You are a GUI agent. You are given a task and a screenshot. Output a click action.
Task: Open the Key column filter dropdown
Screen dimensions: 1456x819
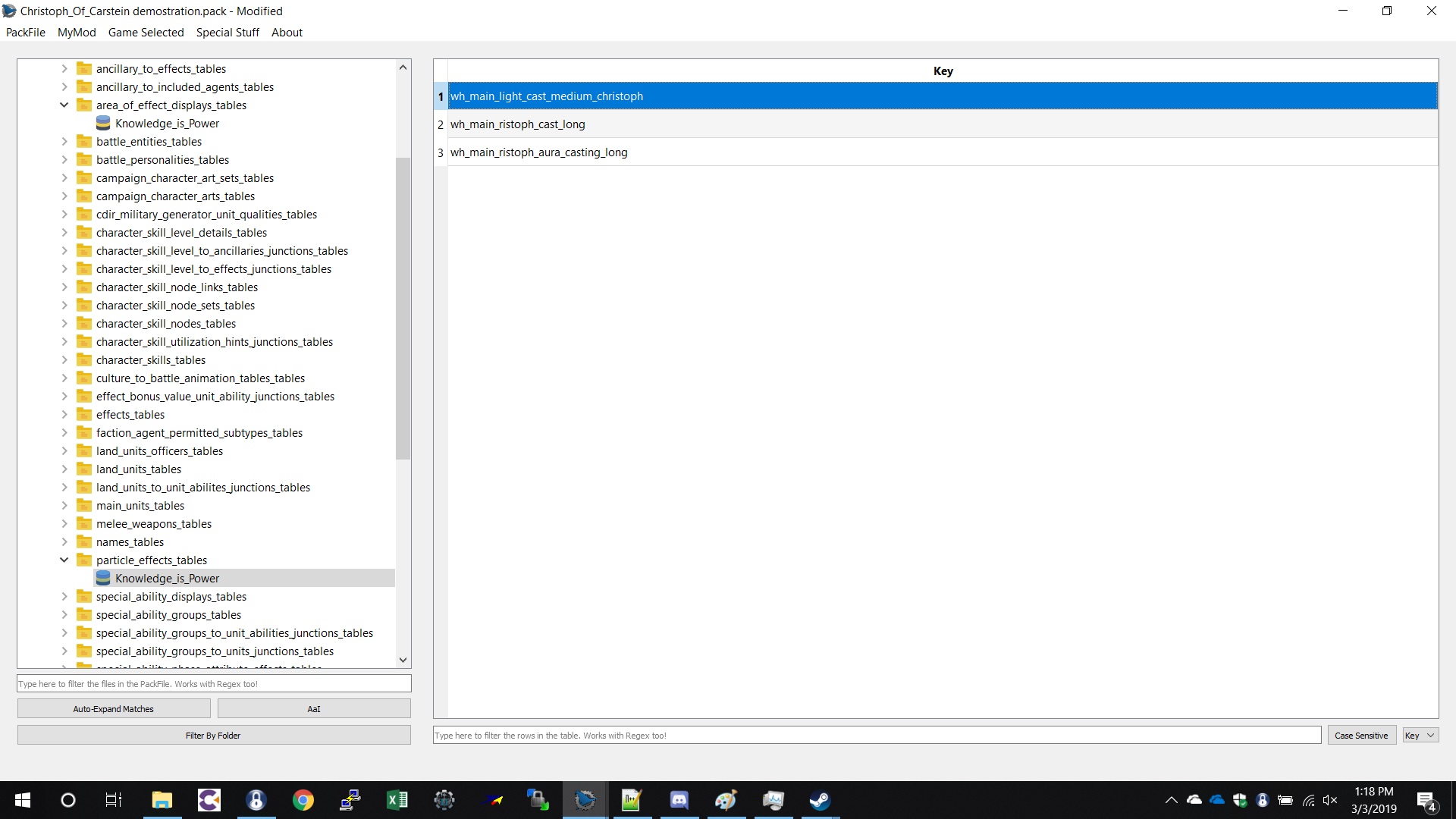point(1420,736)
